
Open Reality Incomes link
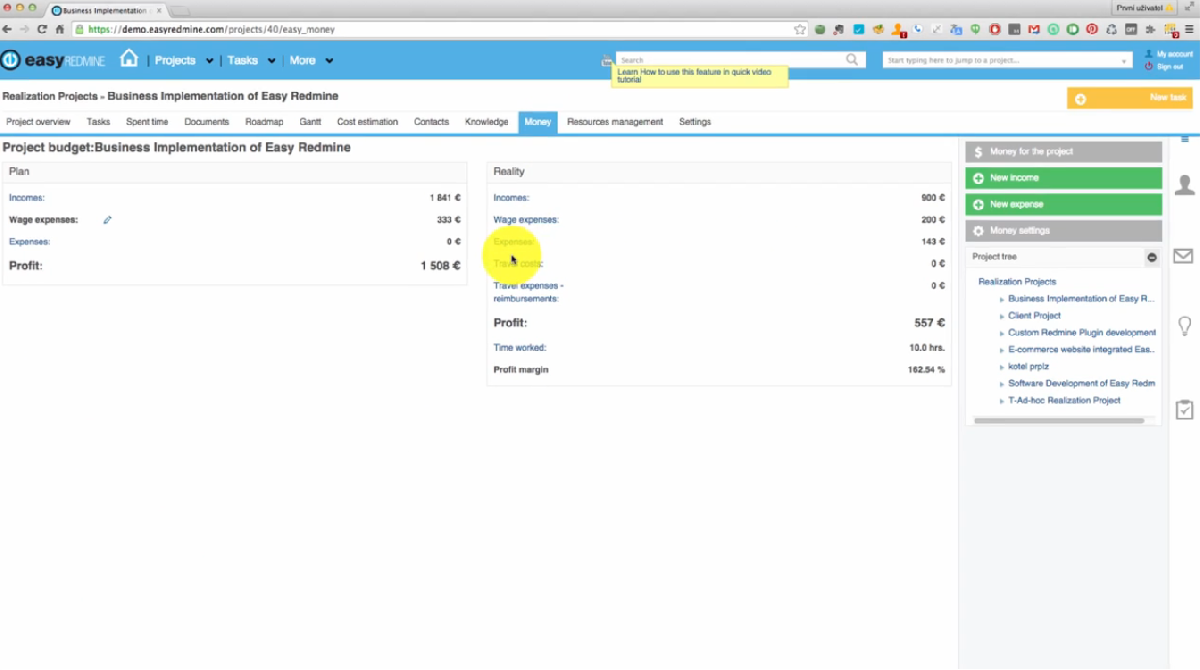512,198
